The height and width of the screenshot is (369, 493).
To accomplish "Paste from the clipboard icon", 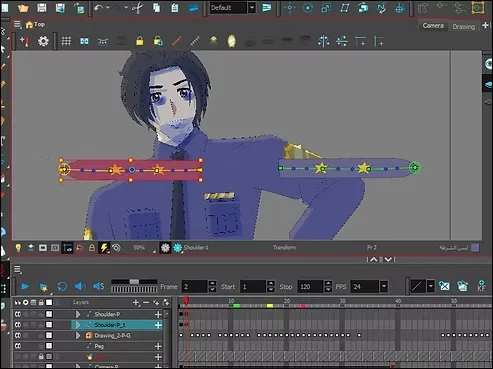I will (x=174, y=8).
